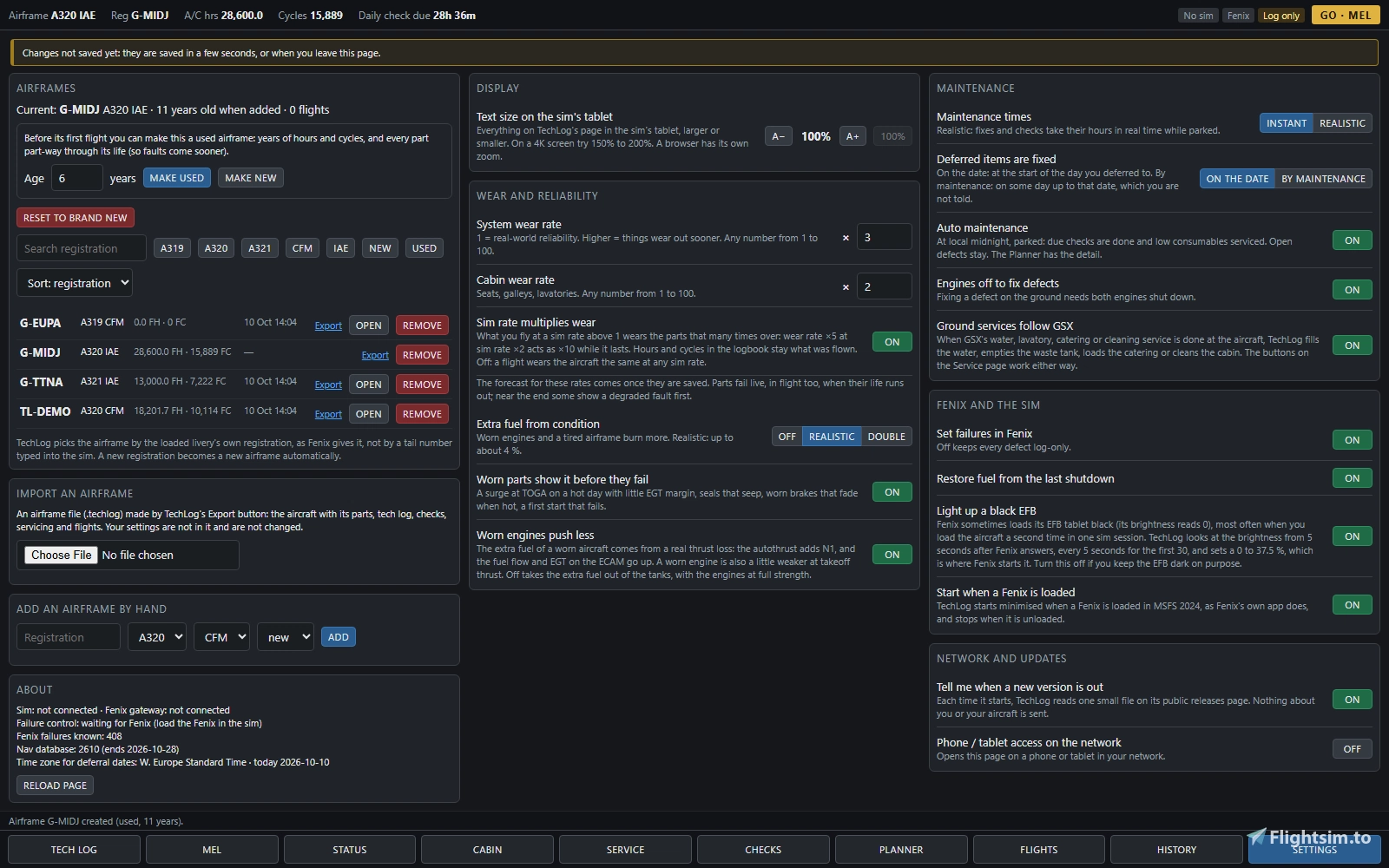Decrease text size with A− button
1389x868 pixels.
coord(779,136)
